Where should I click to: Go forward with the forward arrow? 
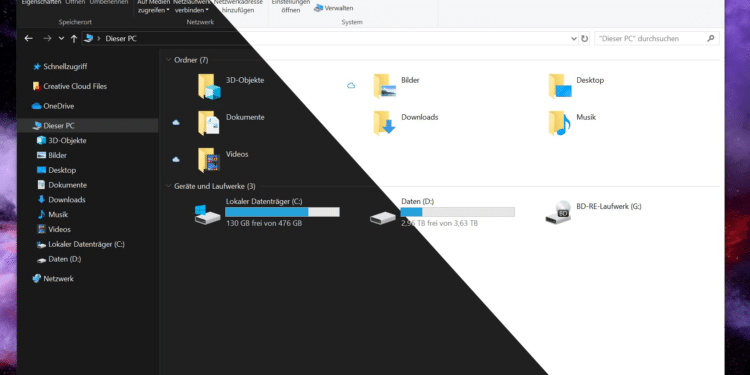[47, 39]
